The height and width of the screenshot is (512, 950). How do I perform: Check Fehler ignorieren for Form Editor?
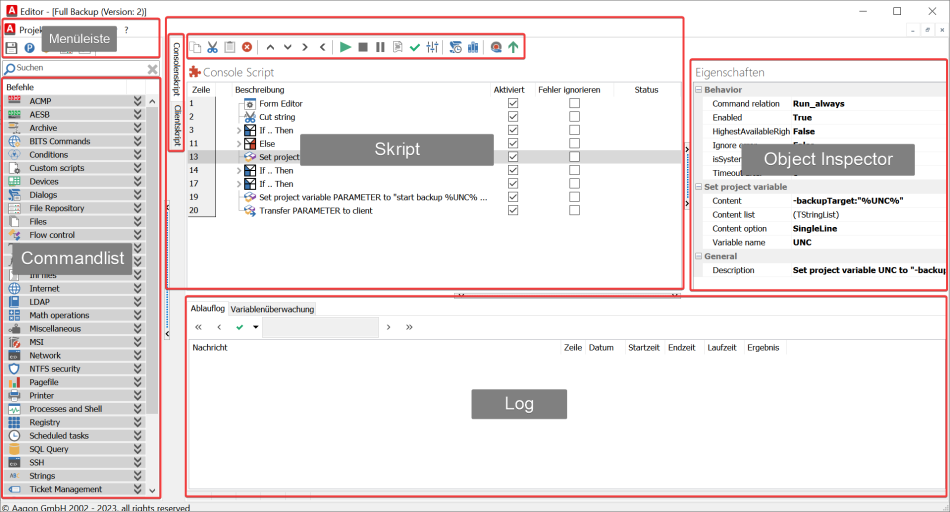[574, 104]
